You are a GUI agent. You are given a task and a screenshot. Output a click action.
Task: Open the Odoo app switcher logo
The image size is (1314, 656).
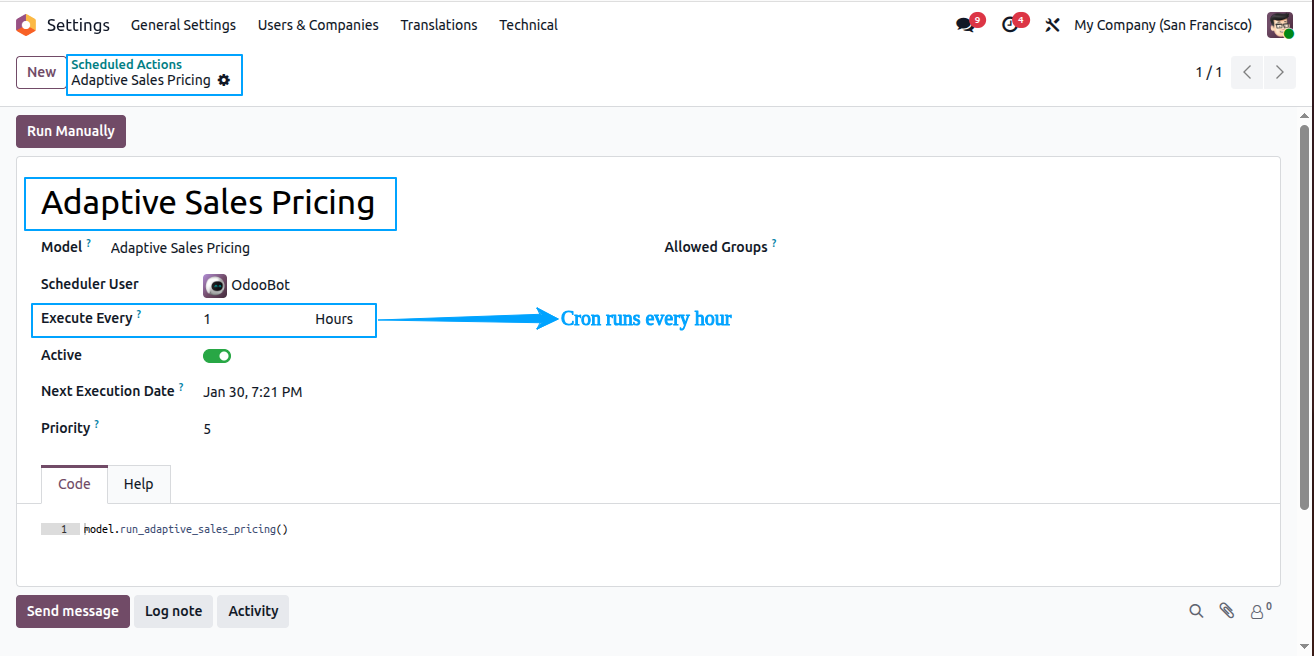[x=26, y=25]
